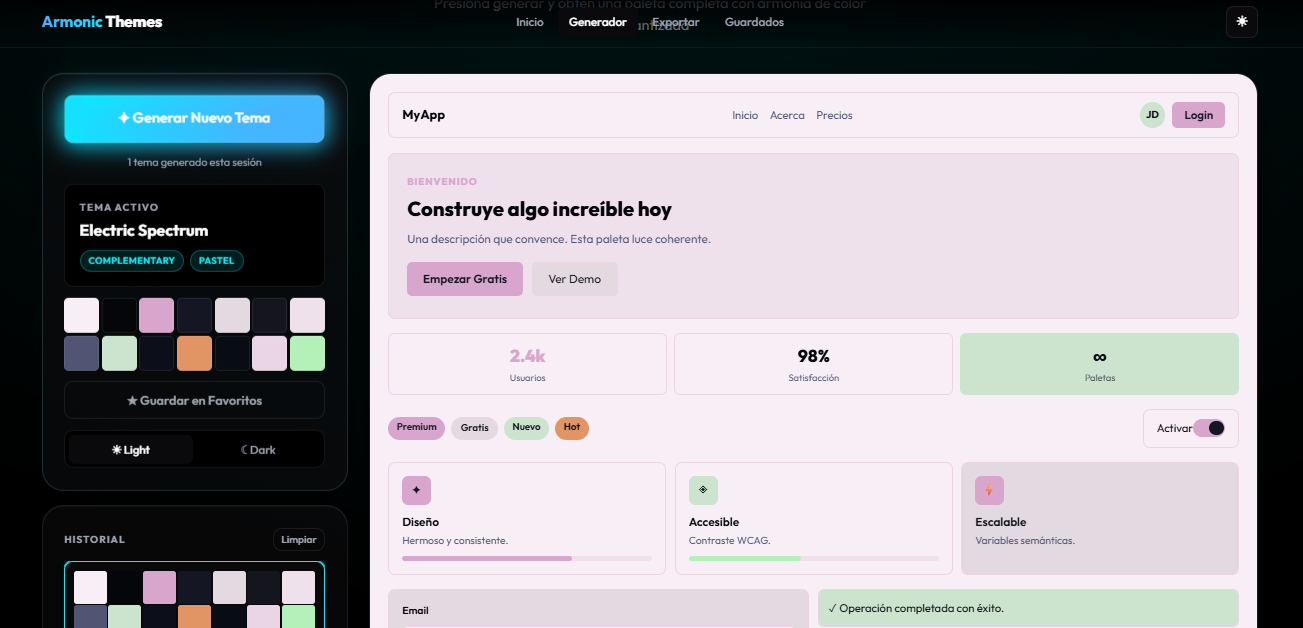Click Acerca link in MyApp preview
Image resolution: width=1303 pixels, height=628 pixels.
[787, 115]
